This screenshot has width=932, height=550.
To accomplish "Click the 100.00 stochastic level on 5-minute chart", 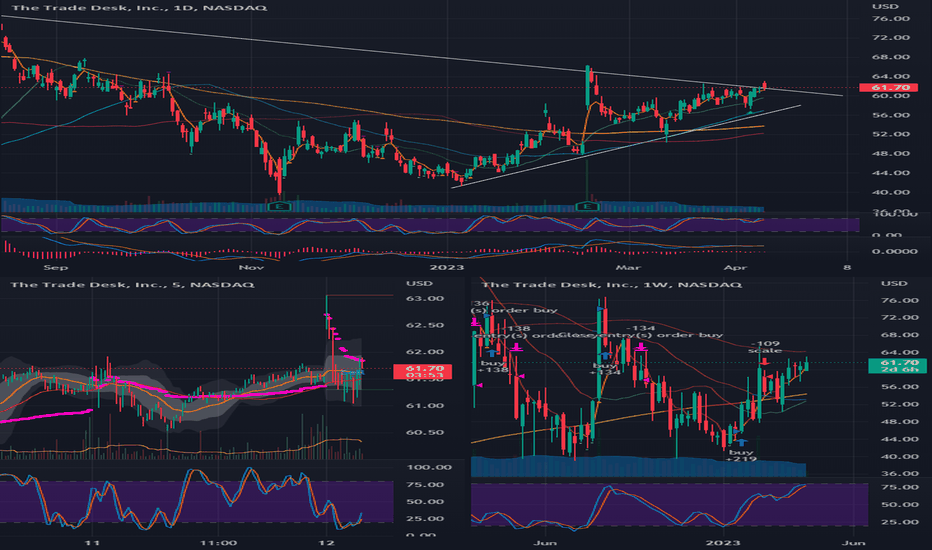I will 427,467.
